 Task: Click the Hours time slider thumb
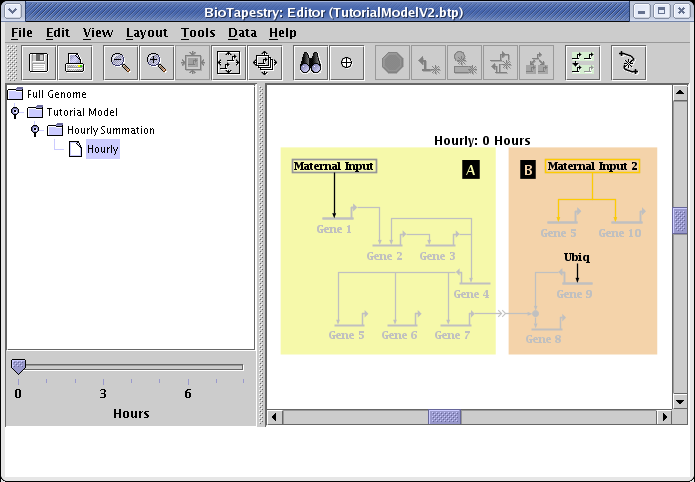[x=18, y=367]
